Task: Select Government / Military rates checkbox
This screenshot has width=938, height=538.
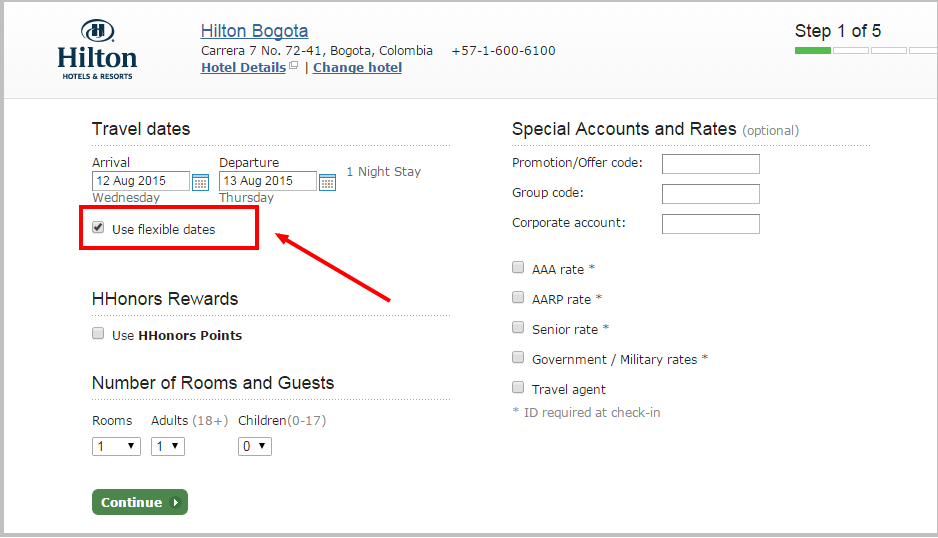Action: [x=518, y=357]
